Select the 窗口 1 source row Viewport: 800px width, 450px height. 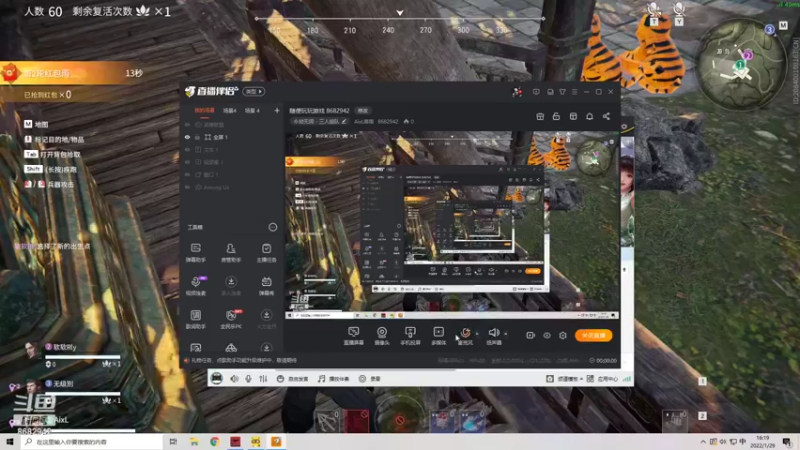click(x=232, y=175)
